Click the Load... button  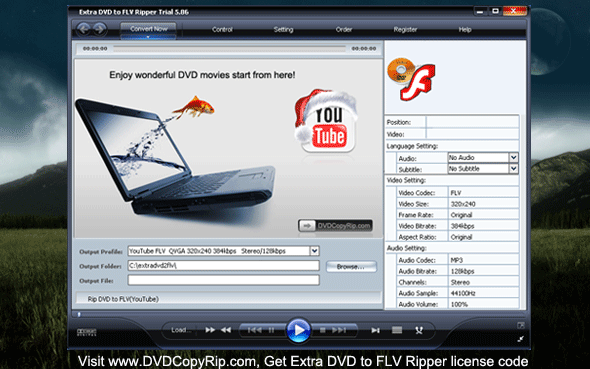(181, 330)
